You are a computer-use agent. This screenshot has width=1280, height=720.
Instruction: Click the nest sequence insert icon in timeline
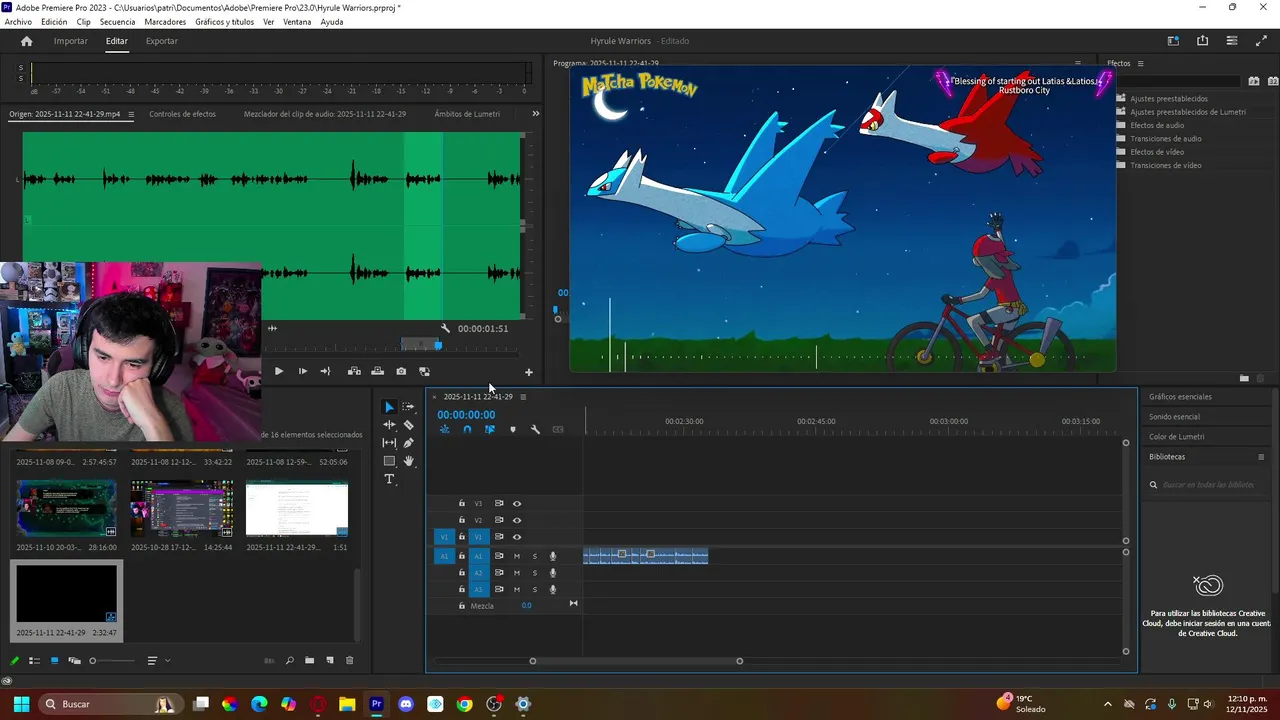(445, 430)
